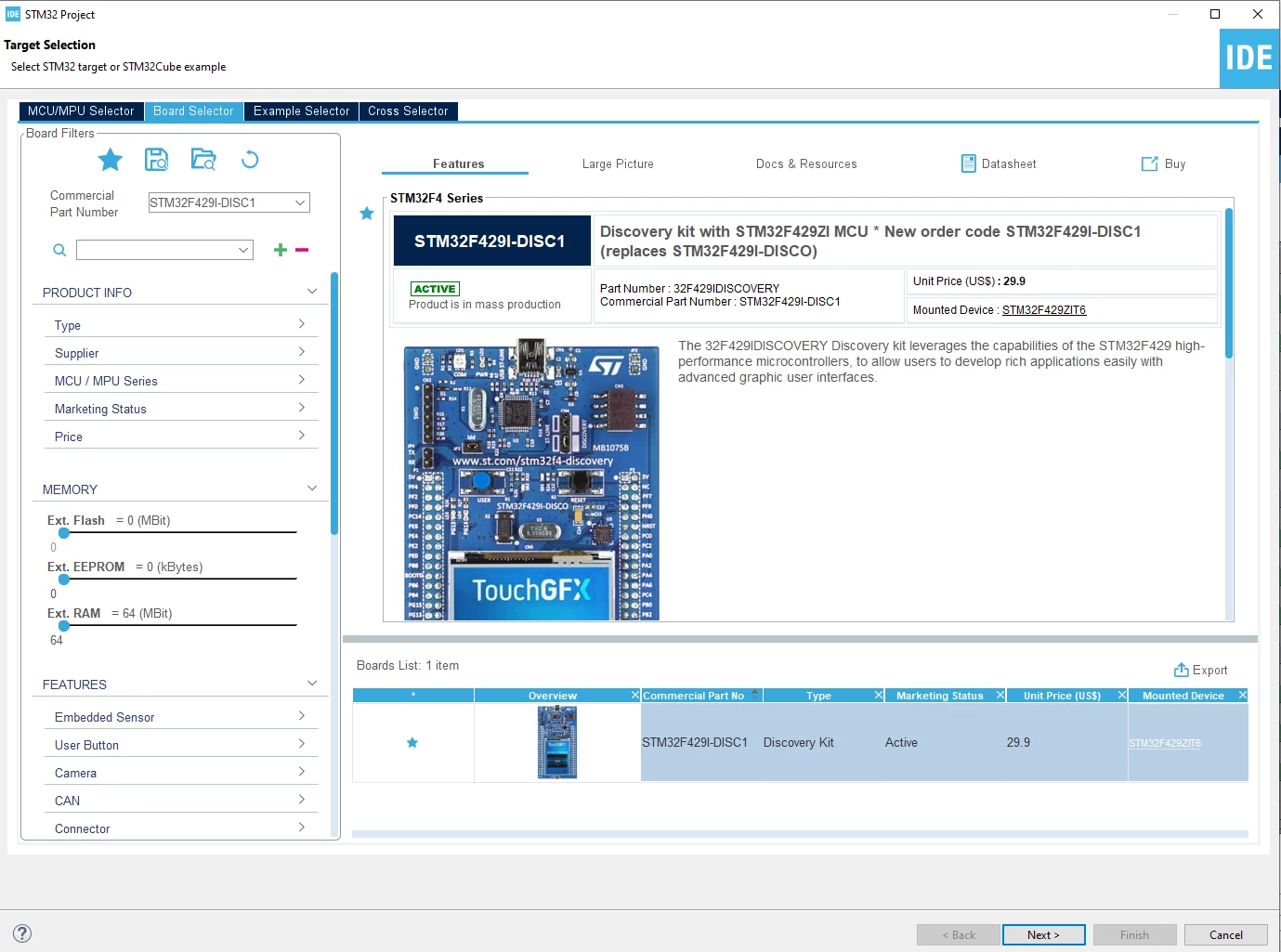1281x952 pixels.
Task: Expand the Camera filter
Action: click(x=302, y=772)
